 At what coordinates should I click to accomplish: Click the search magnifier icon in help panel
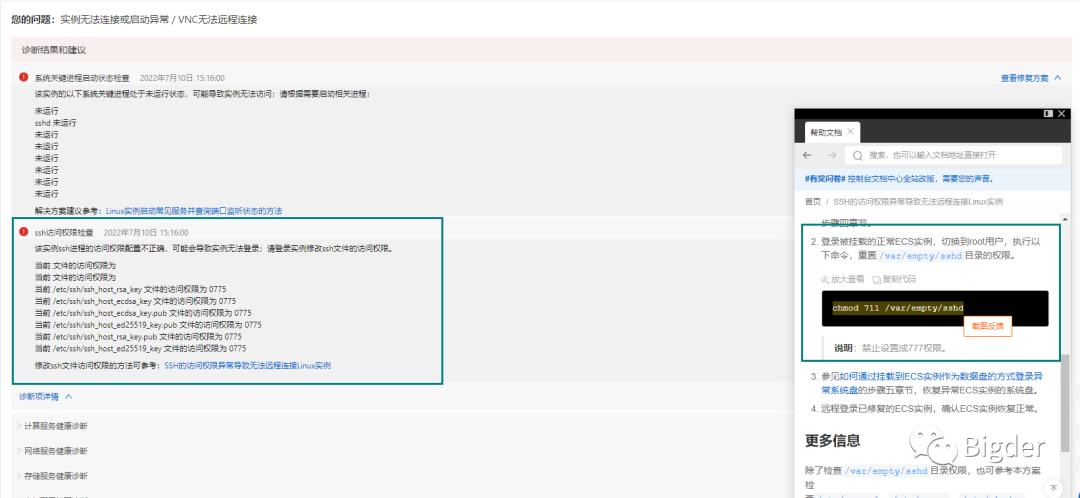pyautogui.click(x=858, y=155)
